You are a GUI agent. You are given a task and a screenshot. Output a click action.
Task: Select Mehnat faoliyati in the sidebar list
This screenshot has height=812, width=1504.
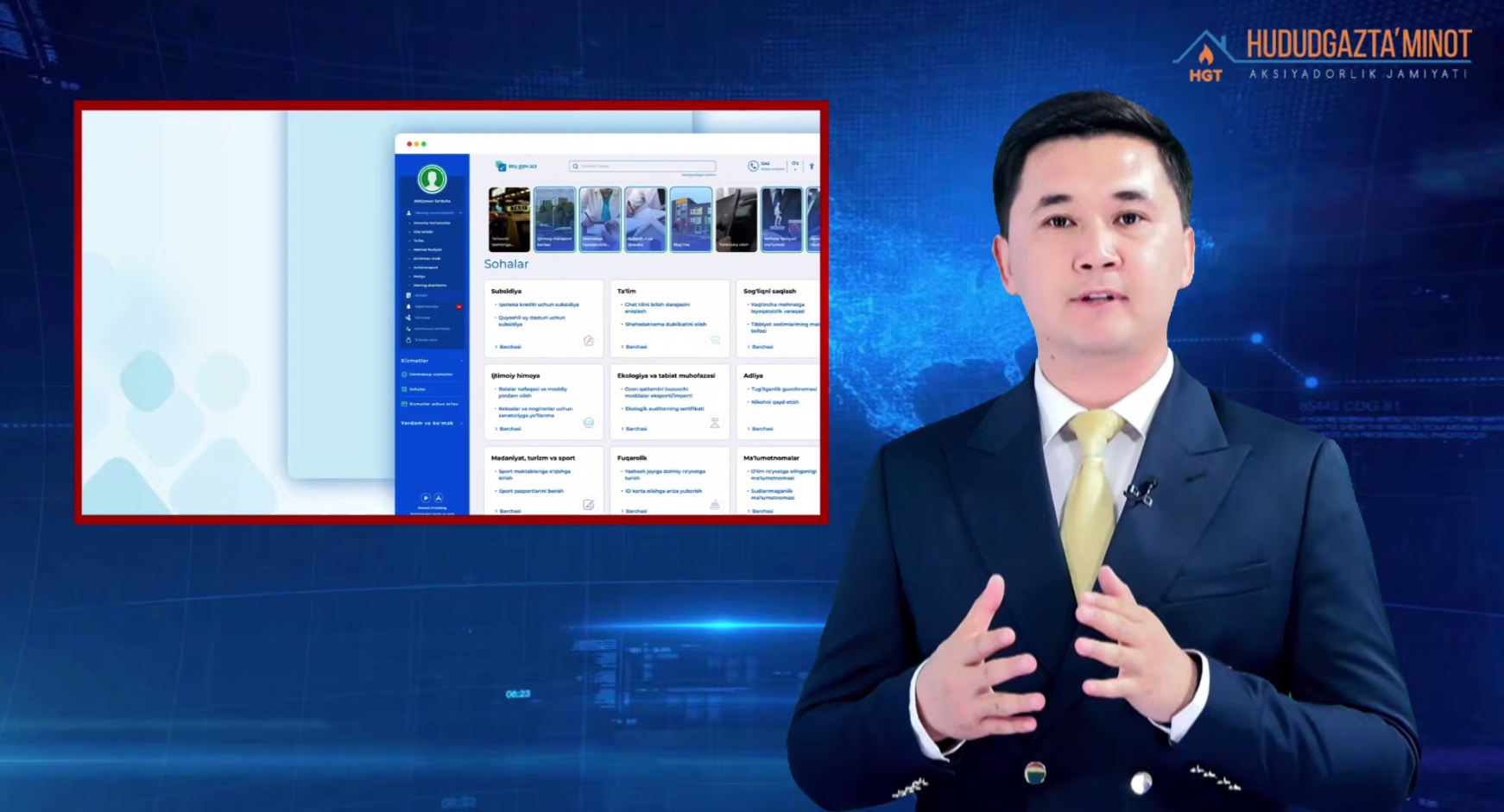[427, 249]
